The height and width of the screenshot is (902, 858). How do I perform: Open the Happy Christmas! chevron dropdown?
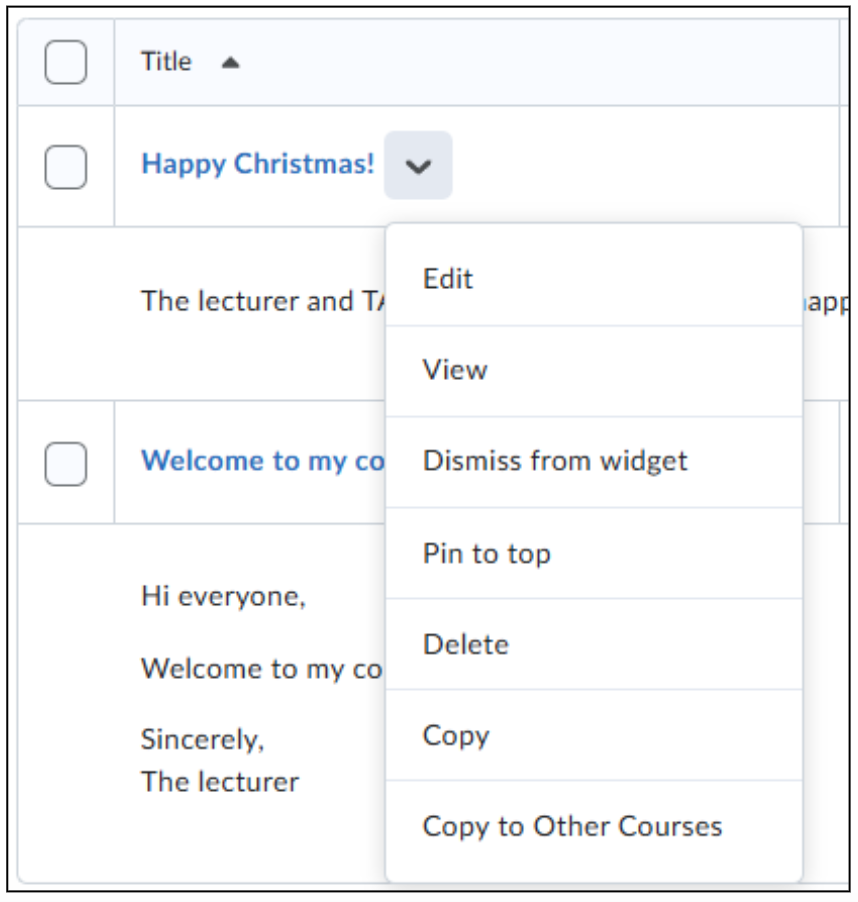point(418,166)
